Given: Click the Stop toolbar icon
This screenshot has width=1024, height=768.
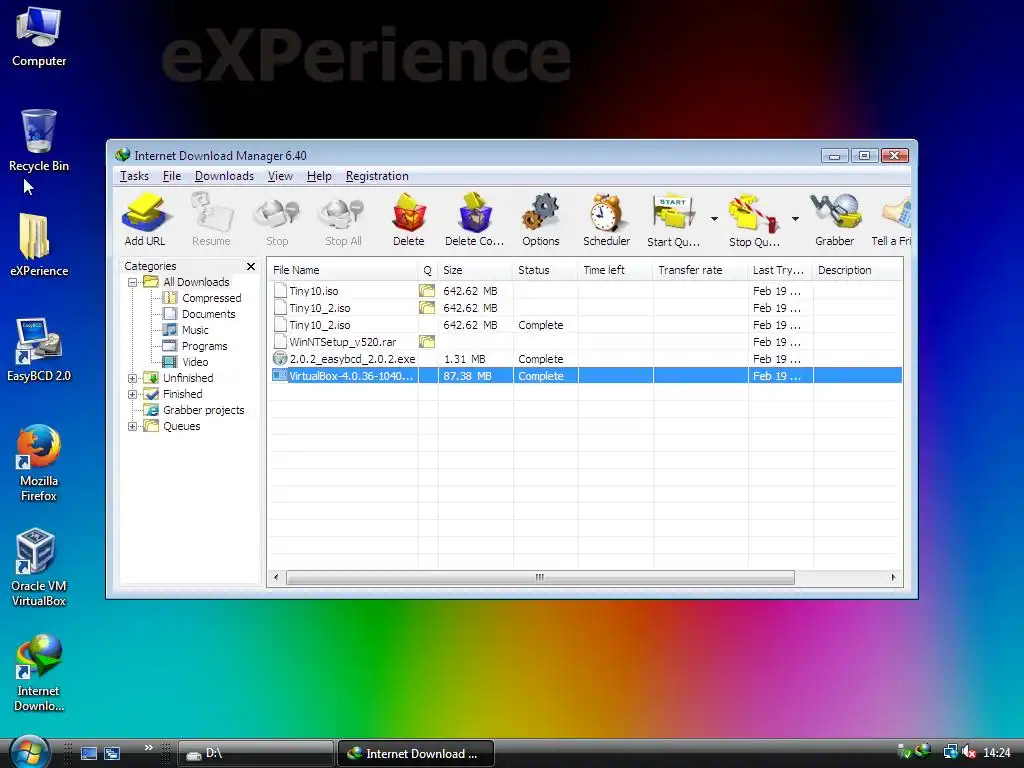Looking at the screenshot, I should (277, 219).
